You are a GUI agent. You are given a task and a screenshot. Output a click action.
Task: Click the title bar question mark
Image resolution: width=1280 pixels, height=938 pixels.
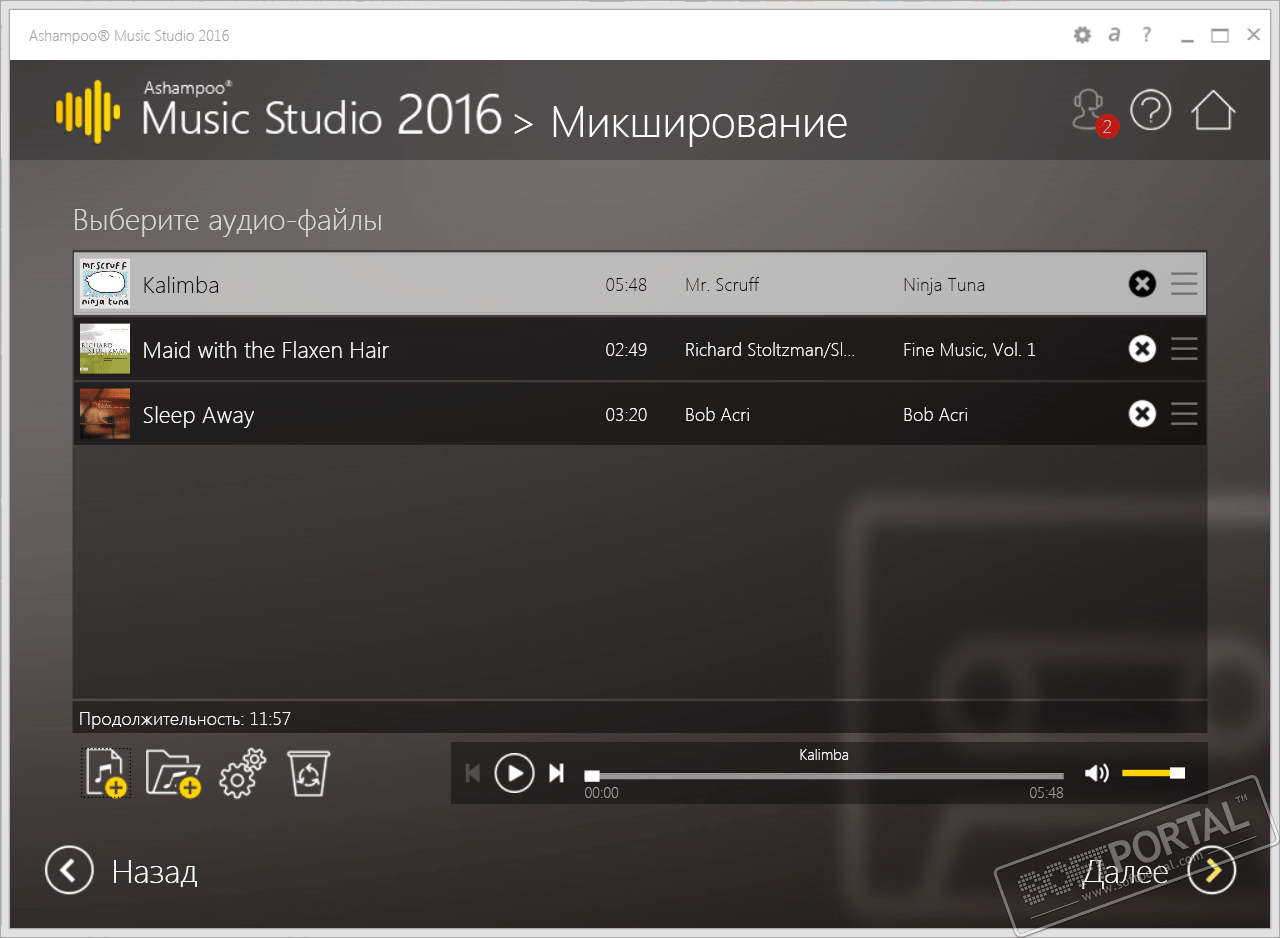point(1147,36)
